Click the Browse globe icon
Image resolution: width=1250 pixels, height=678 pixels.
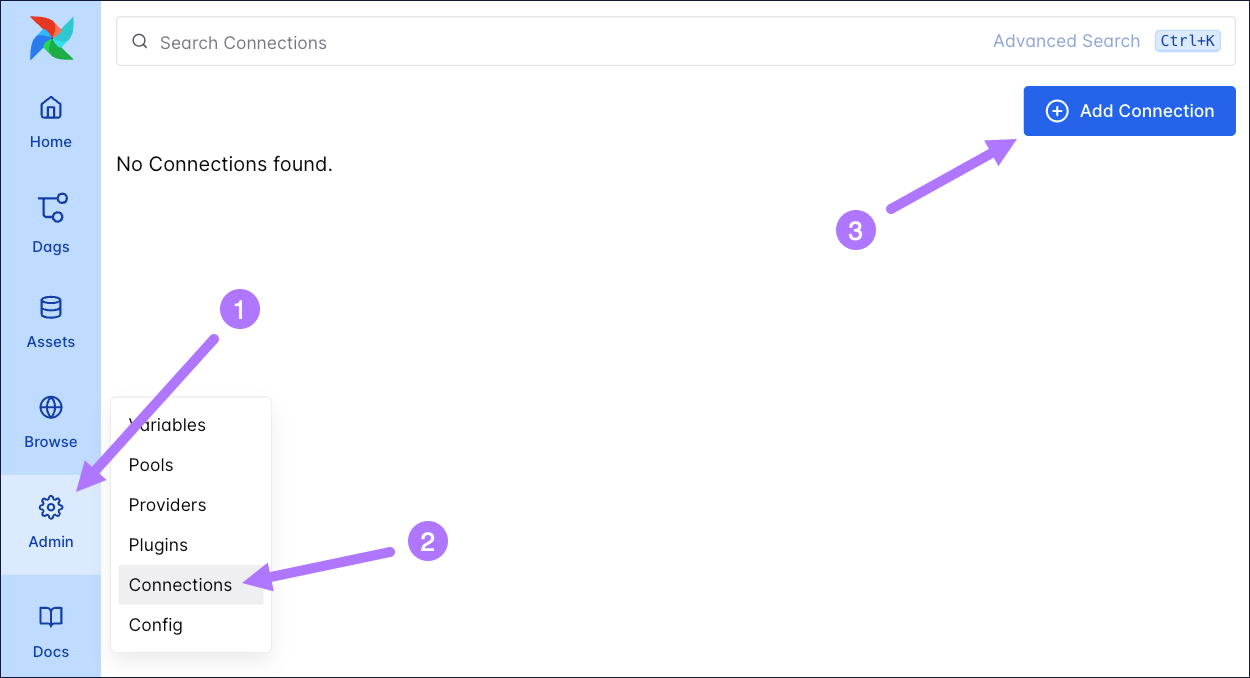[x=50, y=408]
